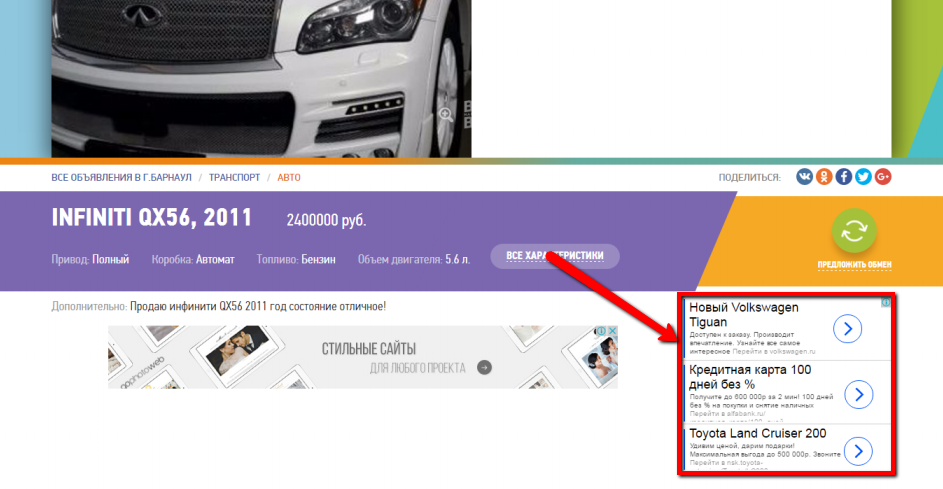
Task: Click info icon on right ad block
Action: [885, 303]
